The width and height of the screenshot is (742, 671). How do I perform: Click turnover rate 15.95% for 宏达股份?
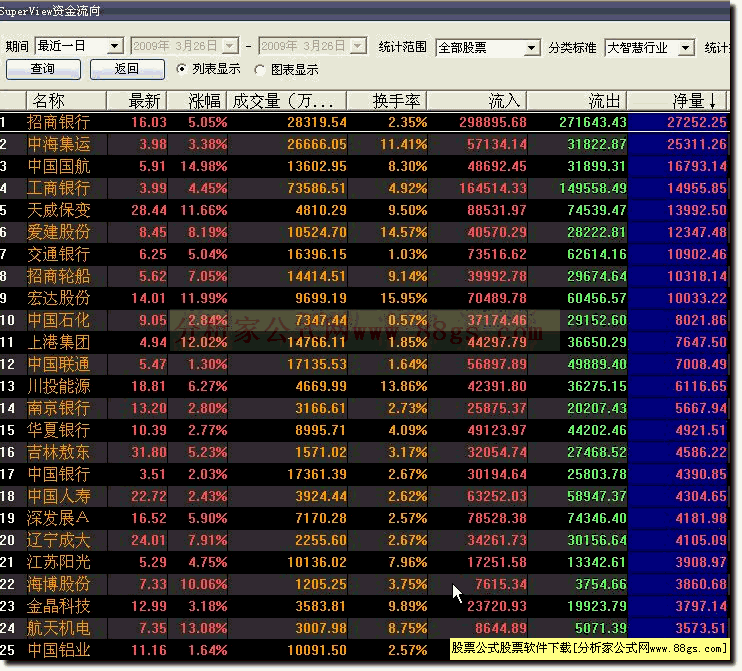coord(404,298)
